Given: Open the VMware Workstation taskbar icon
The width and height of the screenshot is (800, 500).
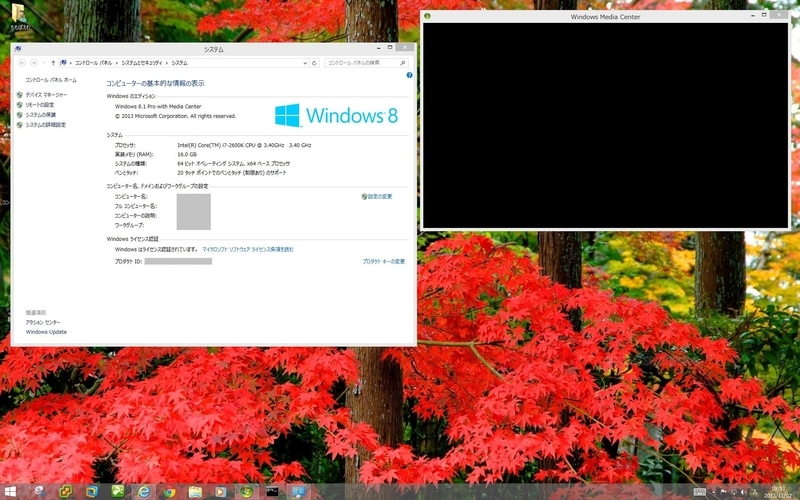Looking at the screenshot, I should coord(66,491).
